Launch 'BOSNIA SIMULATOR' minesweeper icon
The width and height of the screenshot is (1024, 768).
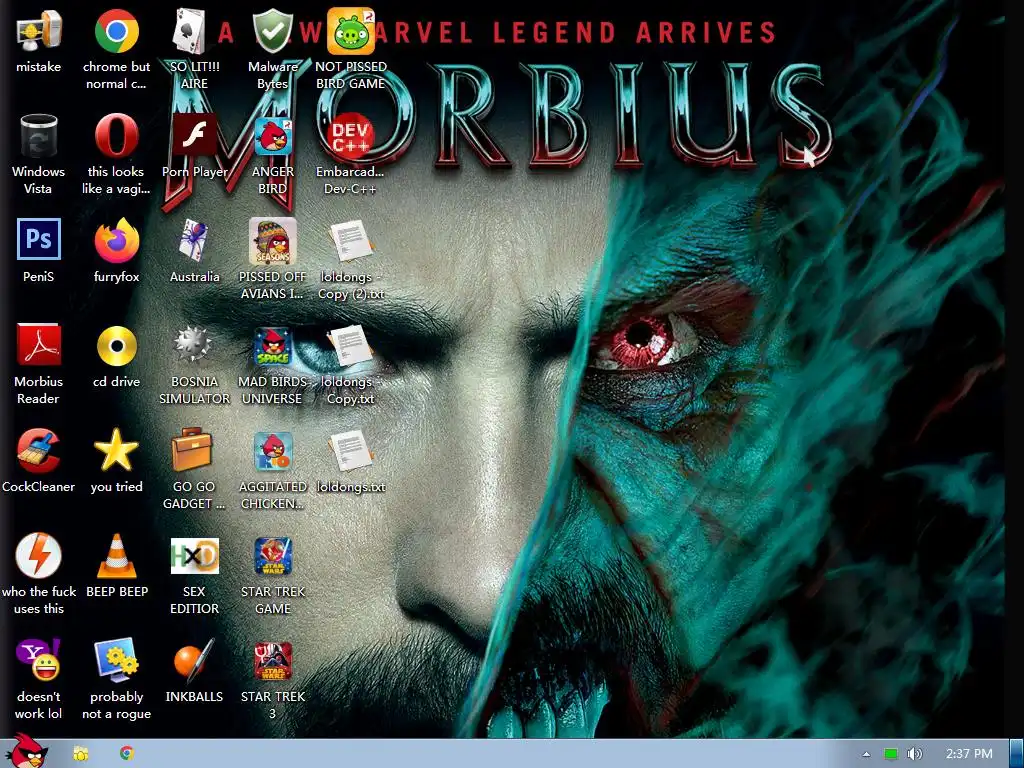point(193,344)
